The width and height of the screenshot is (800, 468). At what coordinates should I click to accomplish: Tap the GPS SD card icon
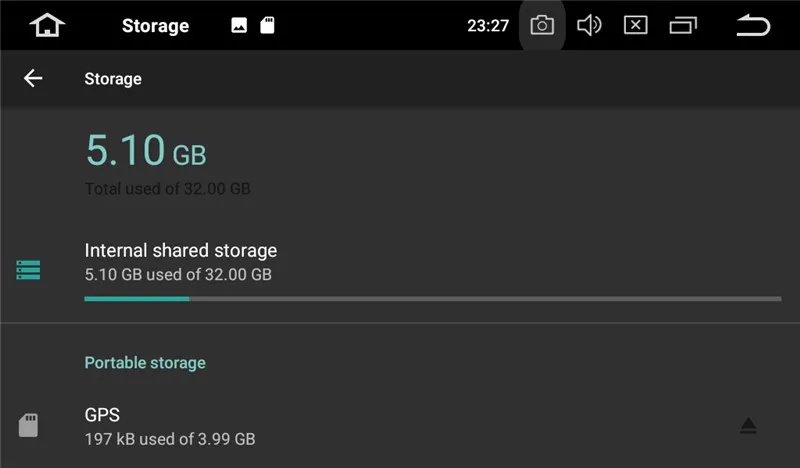28,426
